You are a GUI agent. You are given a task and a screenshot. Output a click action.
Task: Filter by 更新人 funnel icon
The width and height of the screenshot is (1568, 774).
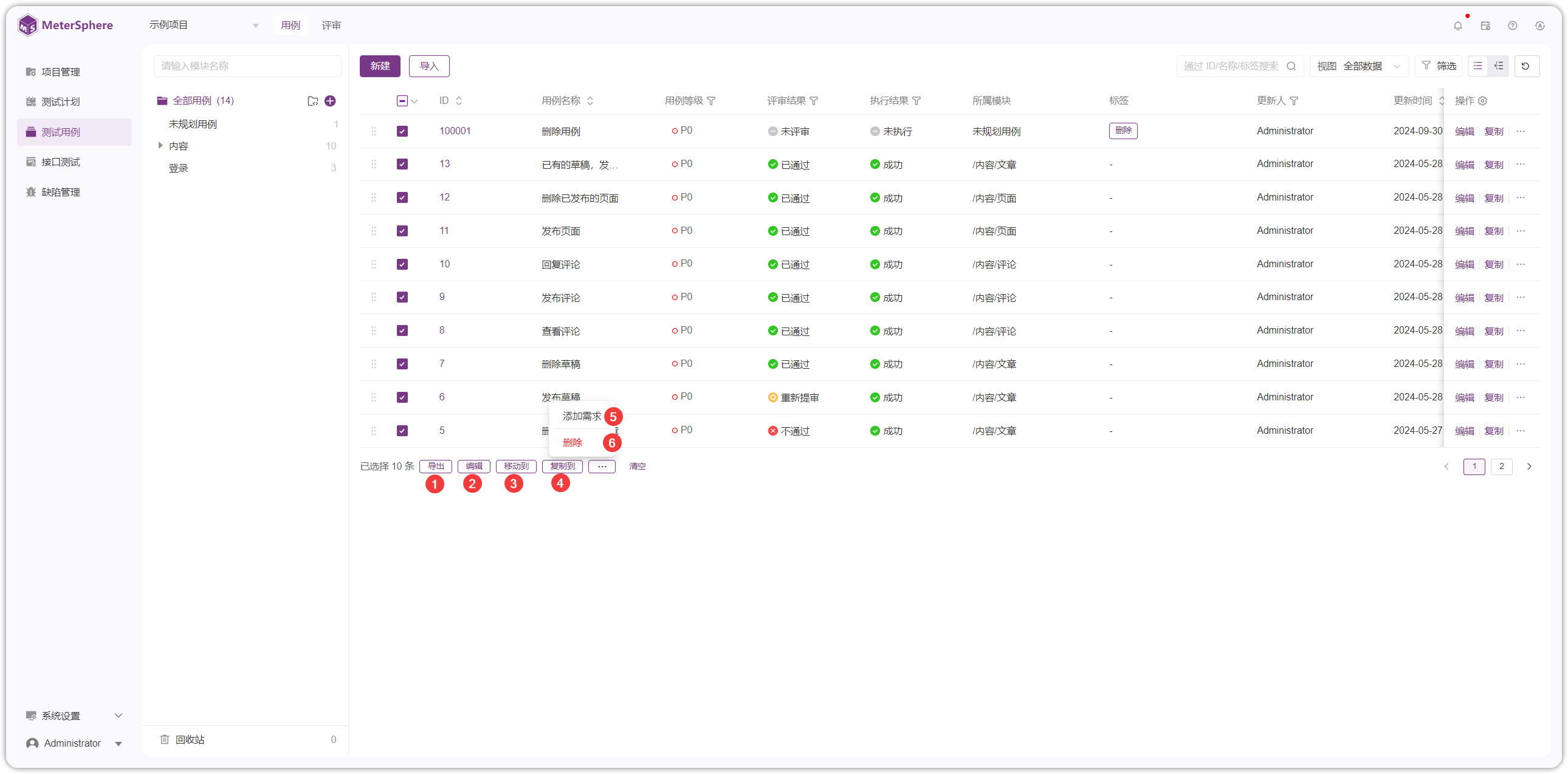tap(1294, 101)
